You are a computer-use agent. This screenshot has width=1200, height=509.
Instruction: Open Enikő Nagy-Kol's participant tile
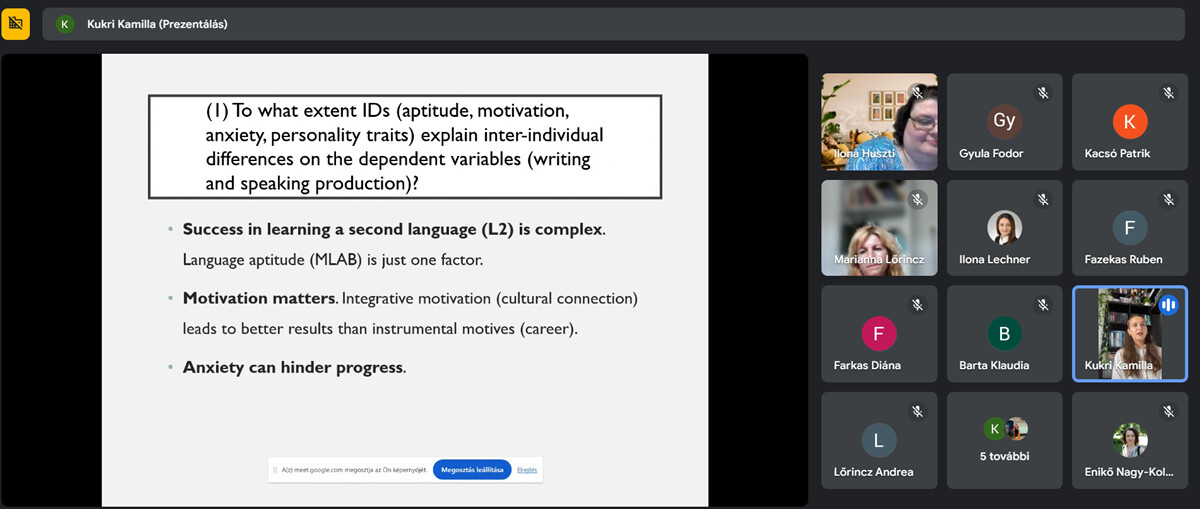pos(1129,440)
